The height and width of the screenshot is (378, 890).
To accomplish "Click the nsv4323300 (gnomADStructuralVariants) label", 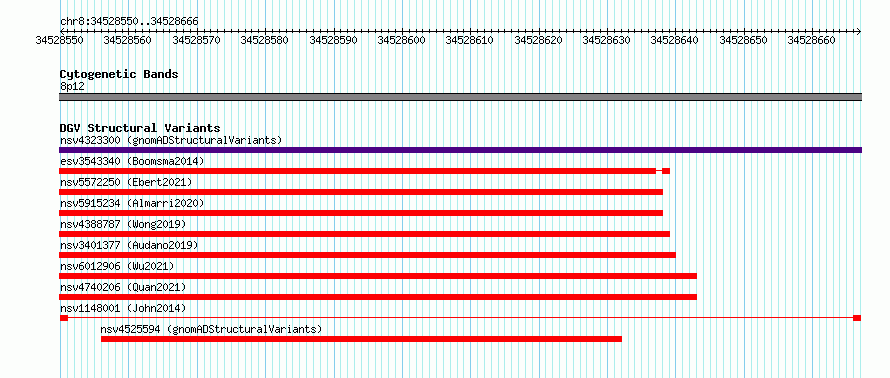I will 171,140.
